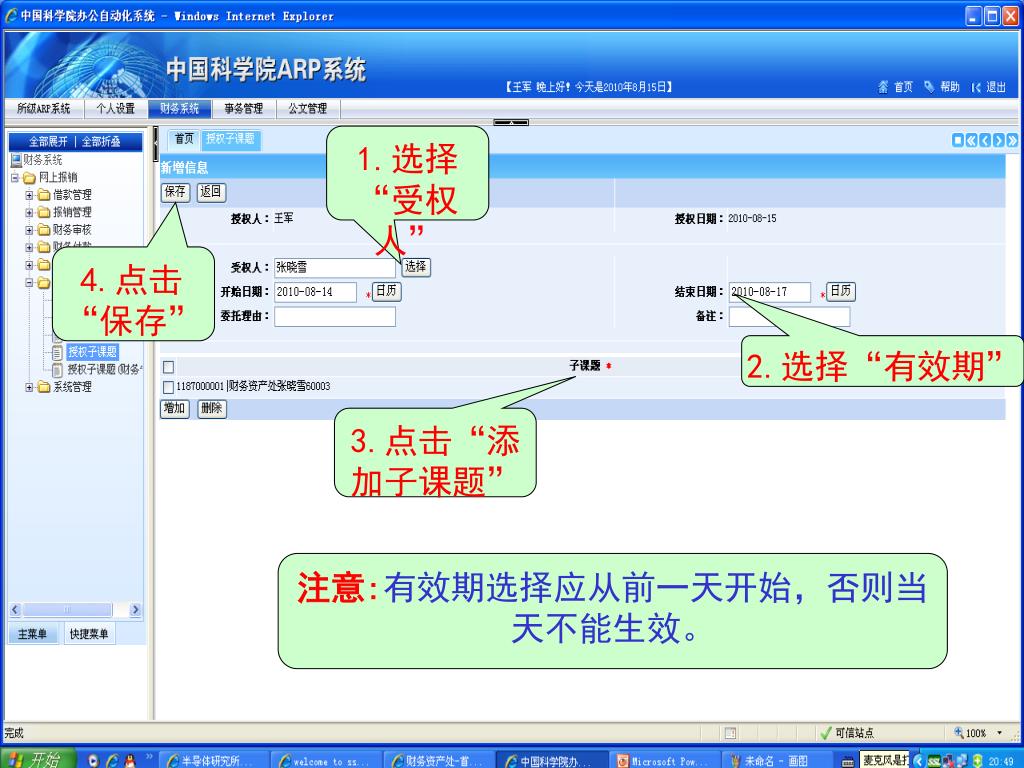Collapse the 网上报销 tree node
1024x768 pixels.
[x=14, y=178]
